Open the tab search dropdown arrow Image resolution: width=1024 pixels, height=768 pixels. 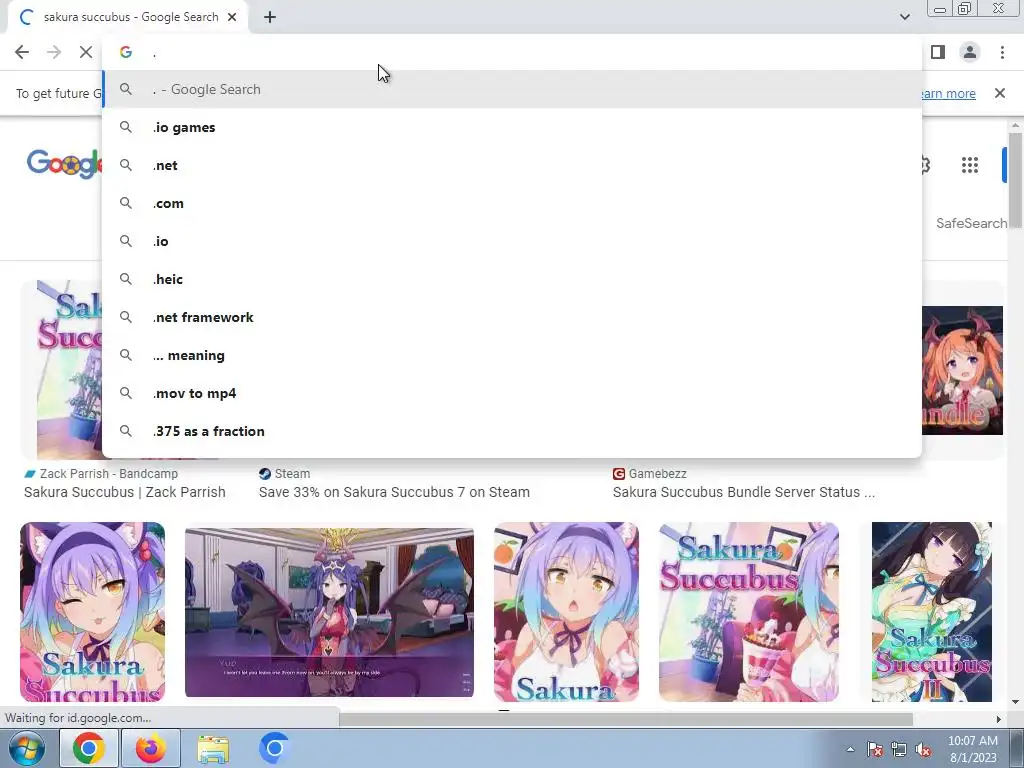[904, 17]
